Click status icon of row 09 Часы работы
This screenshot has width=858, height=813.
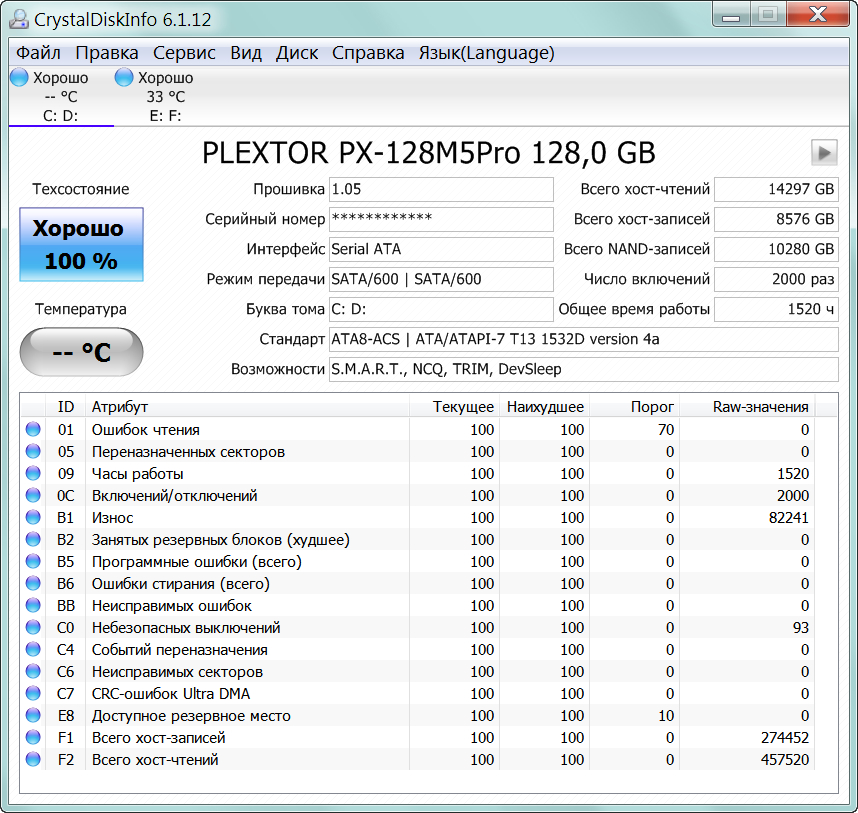[33, 473]
